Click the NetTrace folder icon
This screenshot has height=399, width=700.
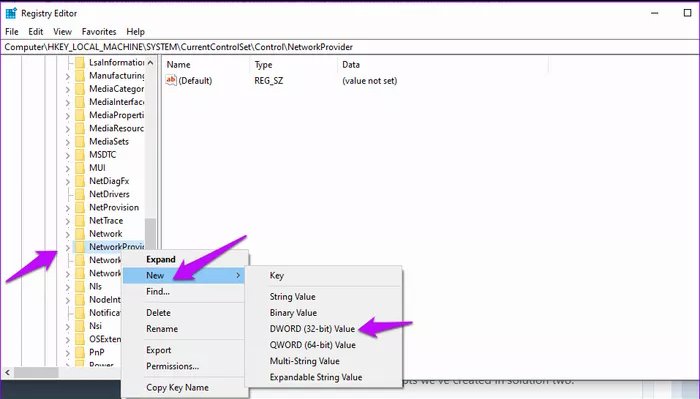tap(80, 220)
